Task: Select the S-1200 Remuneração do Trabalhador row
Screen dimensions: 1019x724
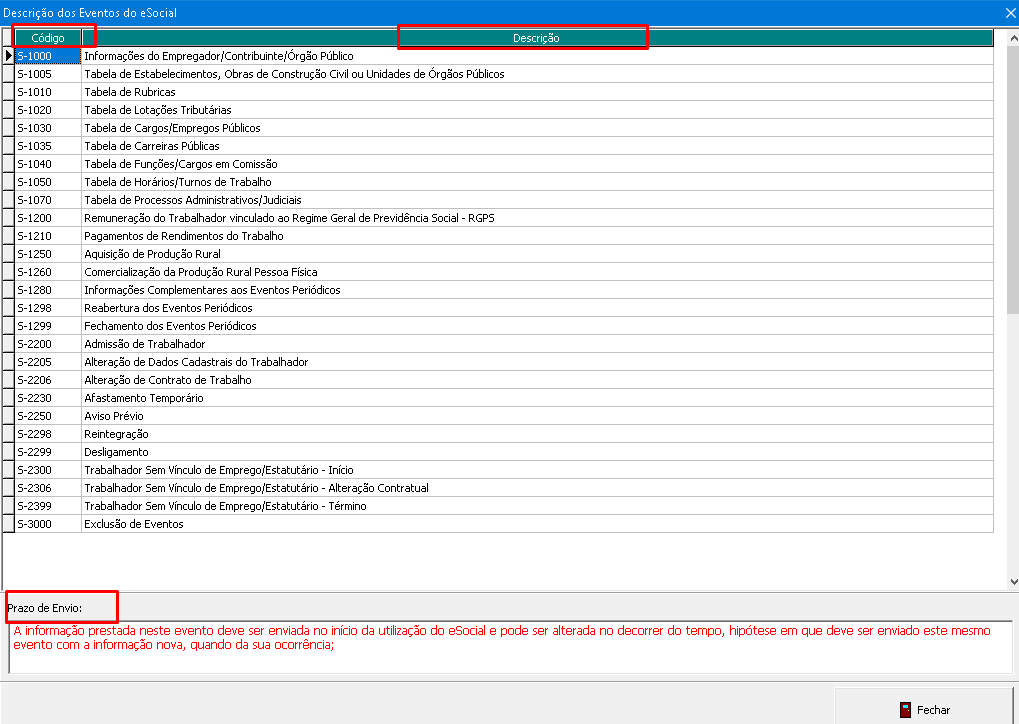Action: point(289,218)
